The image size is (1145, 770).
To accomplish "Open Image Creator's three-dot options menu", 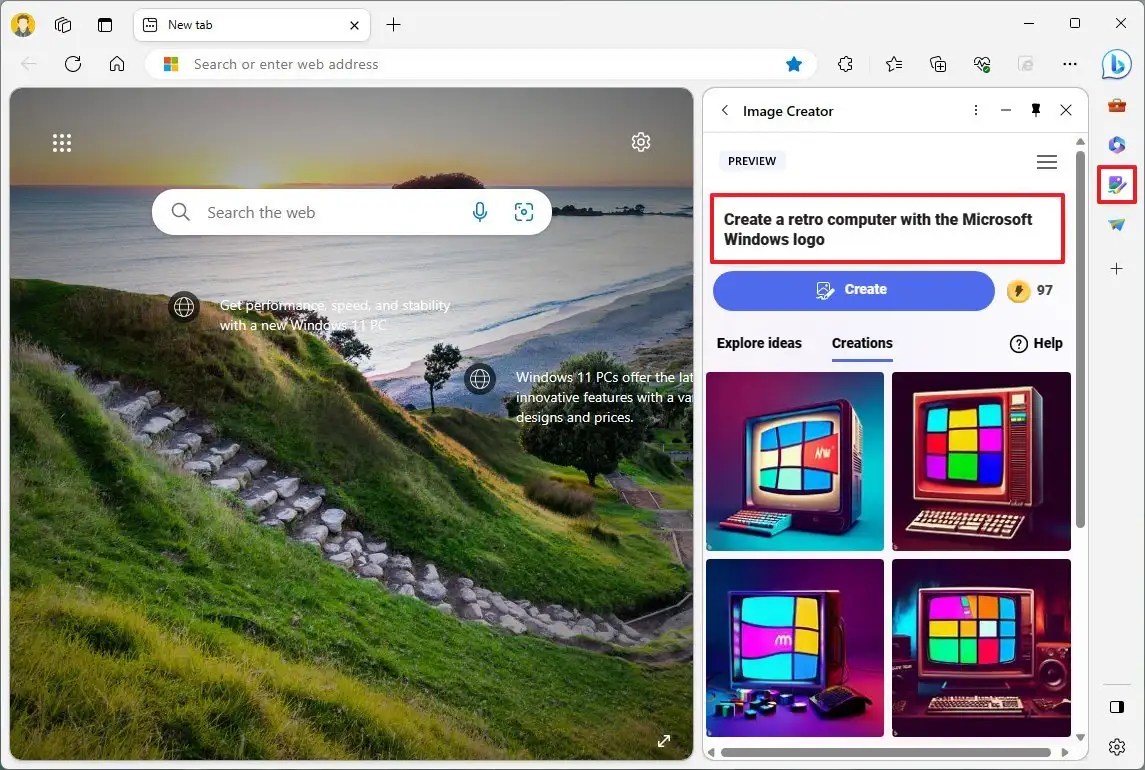I will click(976, 110).
